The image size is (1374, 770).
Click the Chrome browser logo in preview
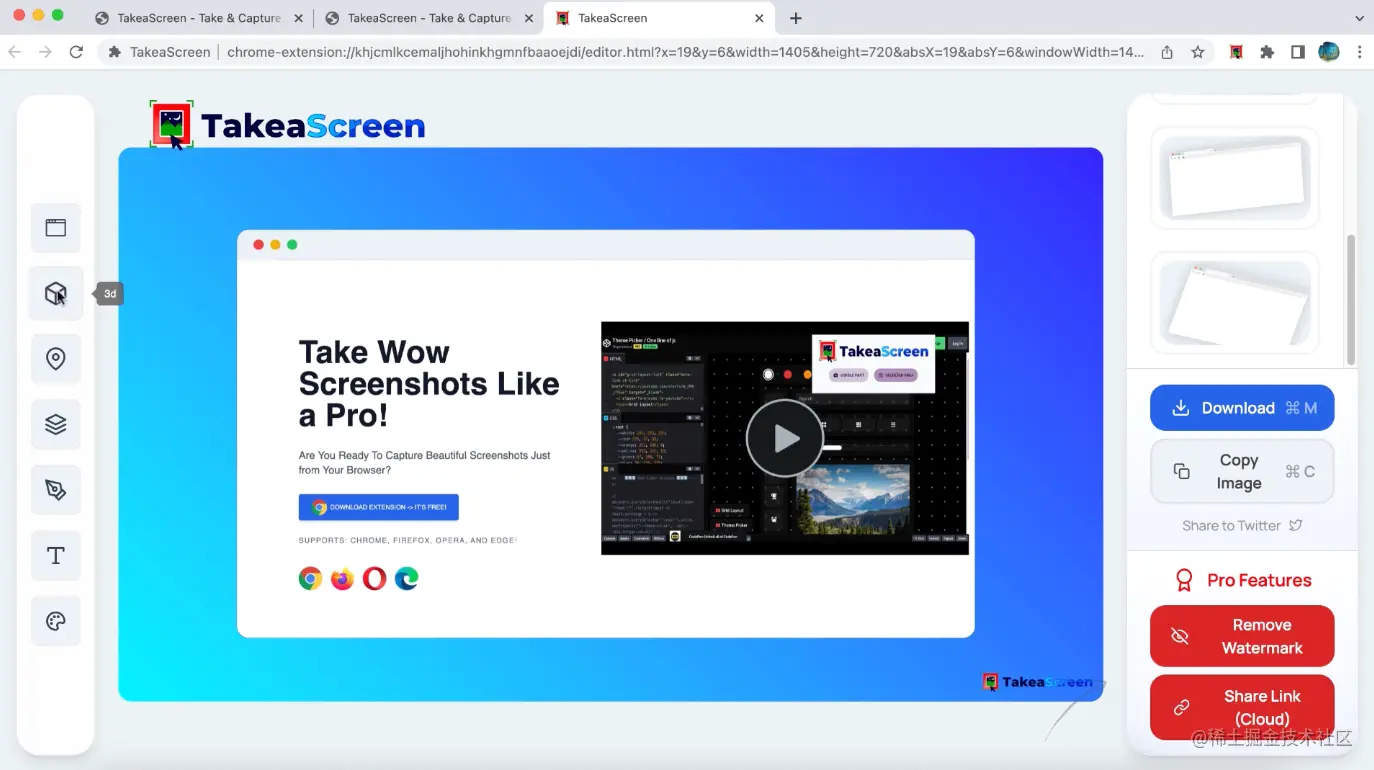(311, 578)
